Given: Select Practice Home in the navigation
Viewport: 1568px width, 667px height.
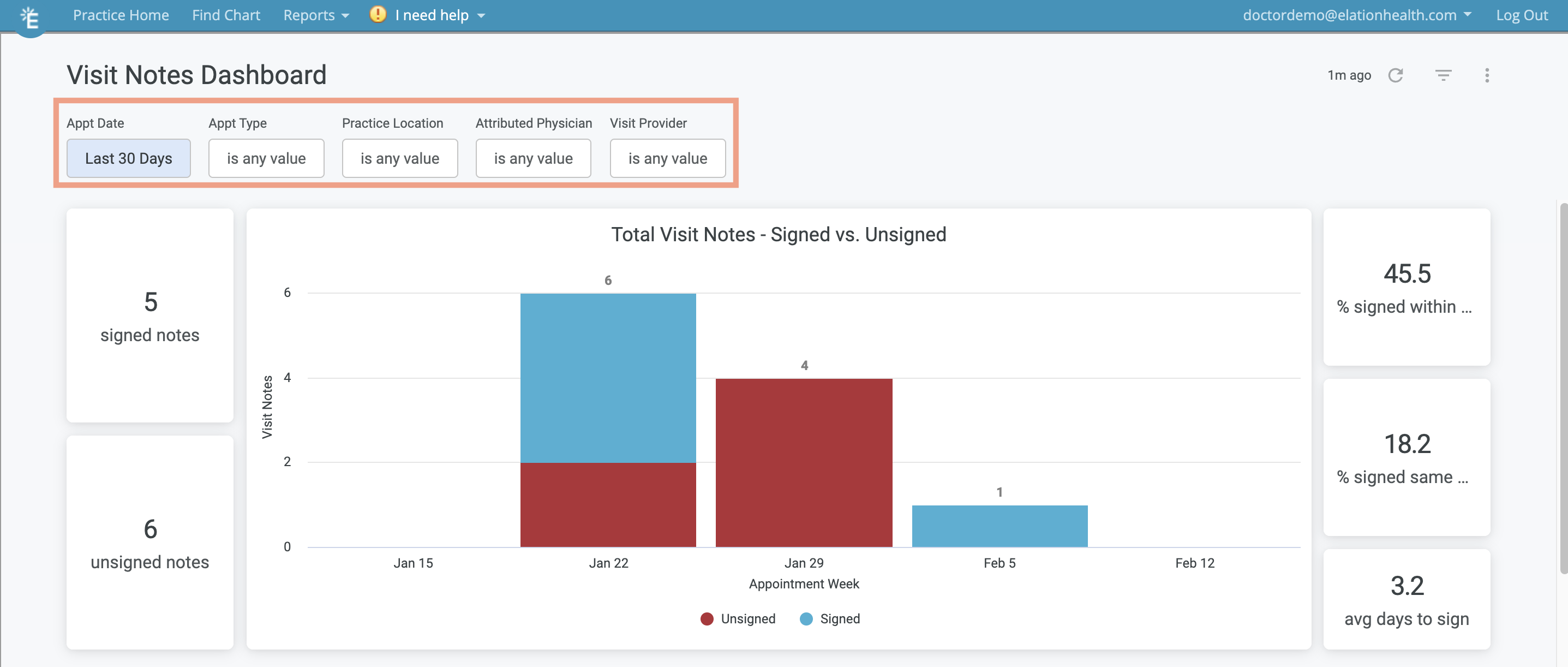Looking at the screenshot, I should coord(121,15).
